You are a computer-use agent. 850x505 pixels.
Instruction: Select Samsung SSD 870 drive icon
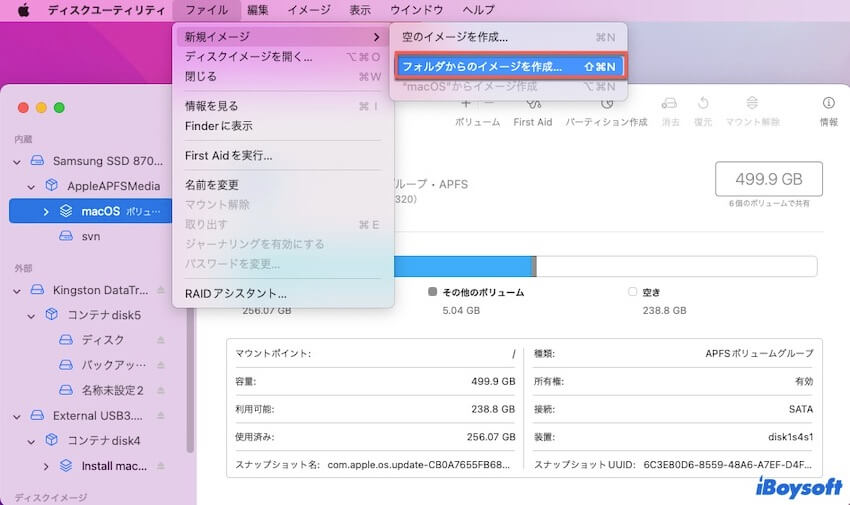pyautogui.click(x=37, y=160)
